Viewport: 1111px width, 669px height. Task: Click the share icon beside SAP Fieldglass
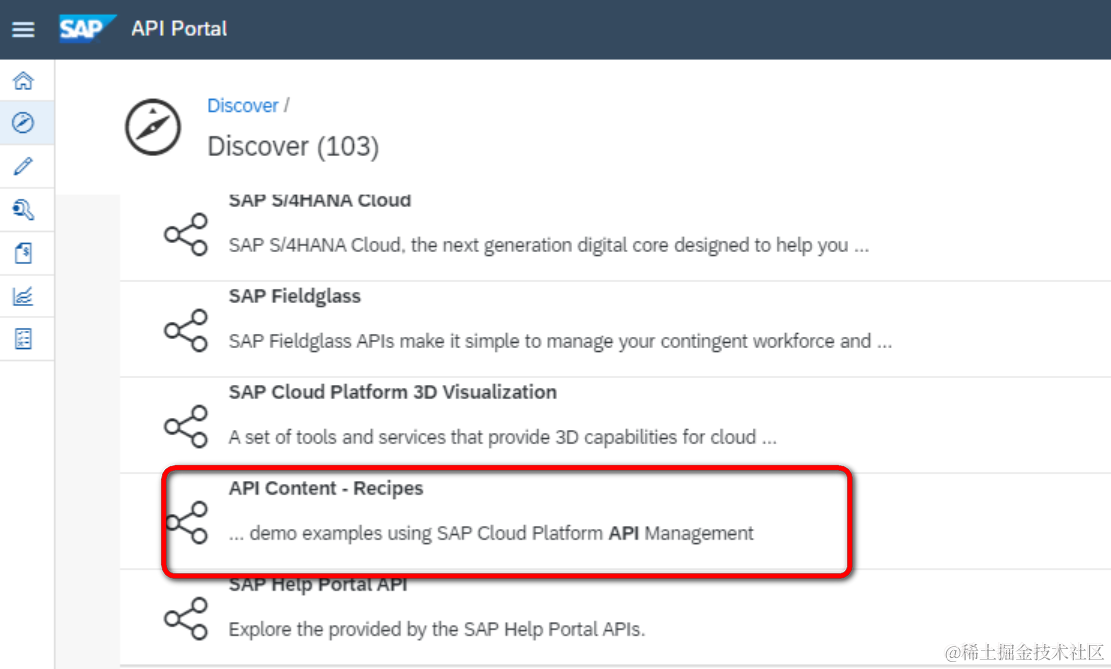point(186,331)
